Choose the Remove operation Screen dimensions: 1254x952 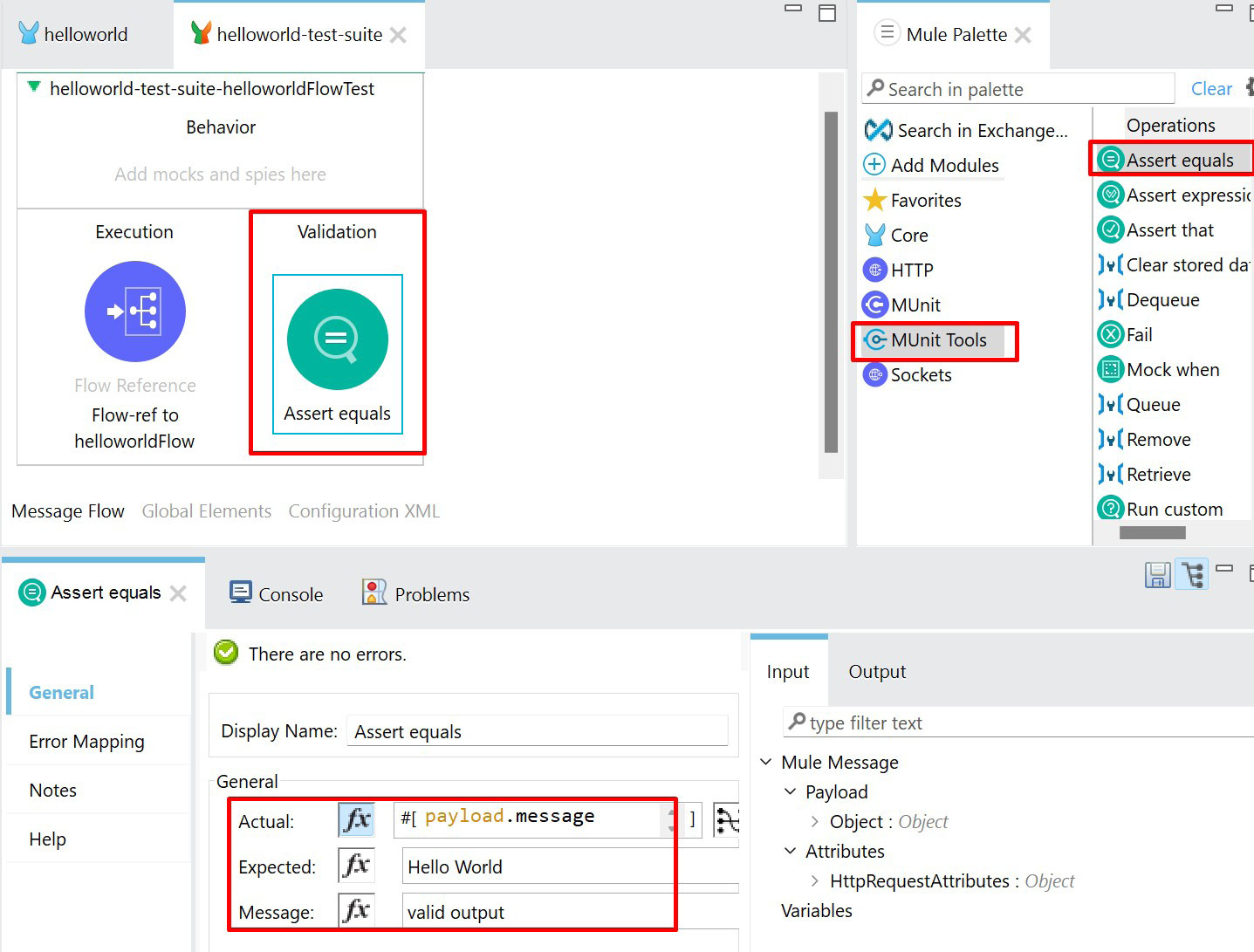pos(1145,440)
